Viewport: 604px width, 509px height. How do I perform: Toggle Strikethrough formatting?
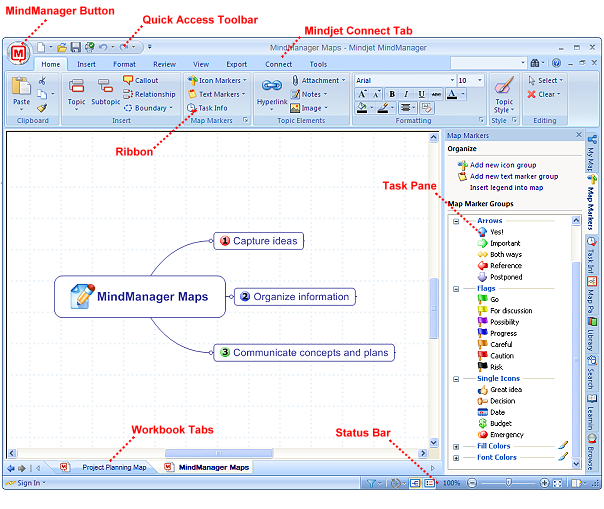tap(436, 94)
